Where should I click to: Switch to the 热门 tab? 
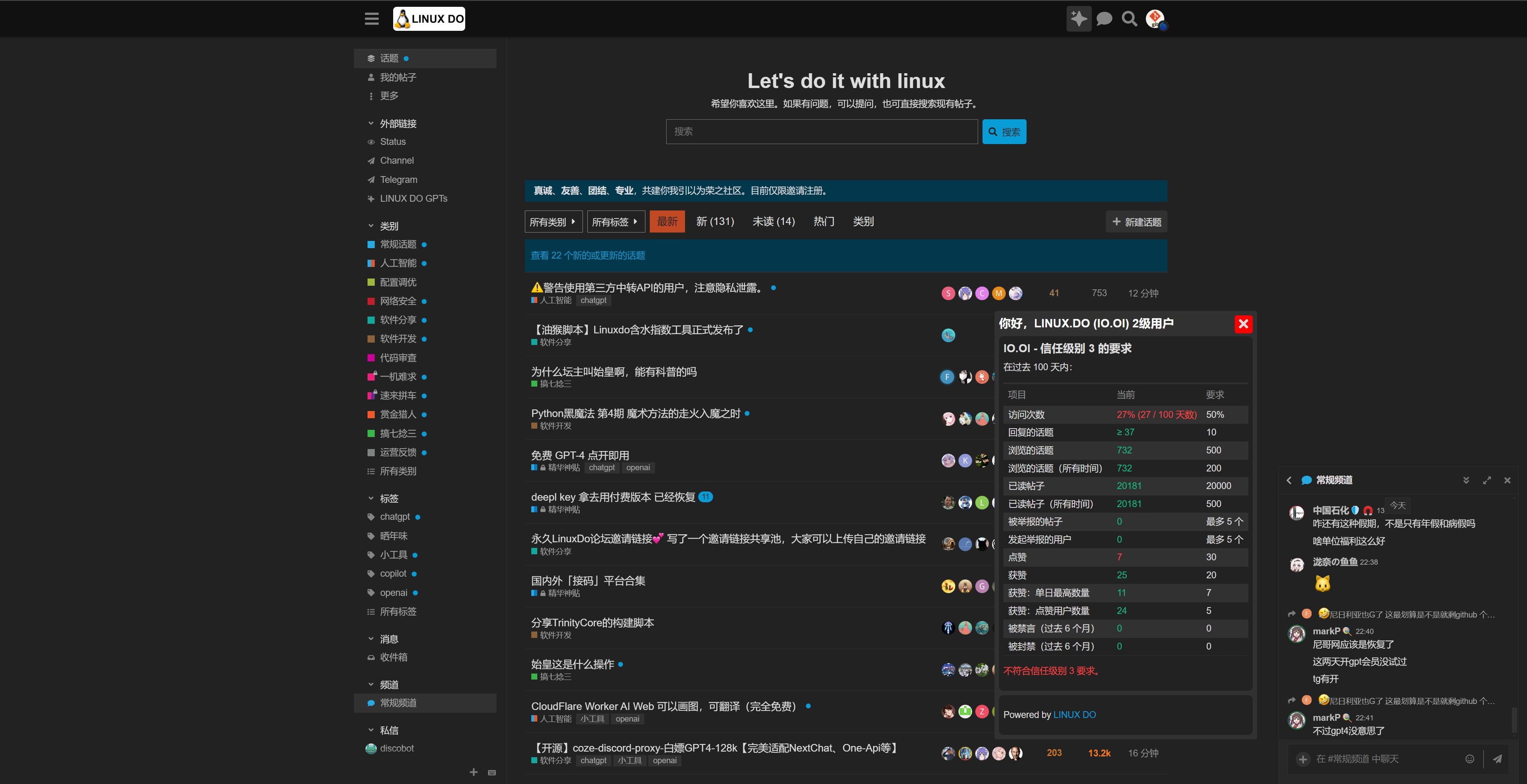824,222
